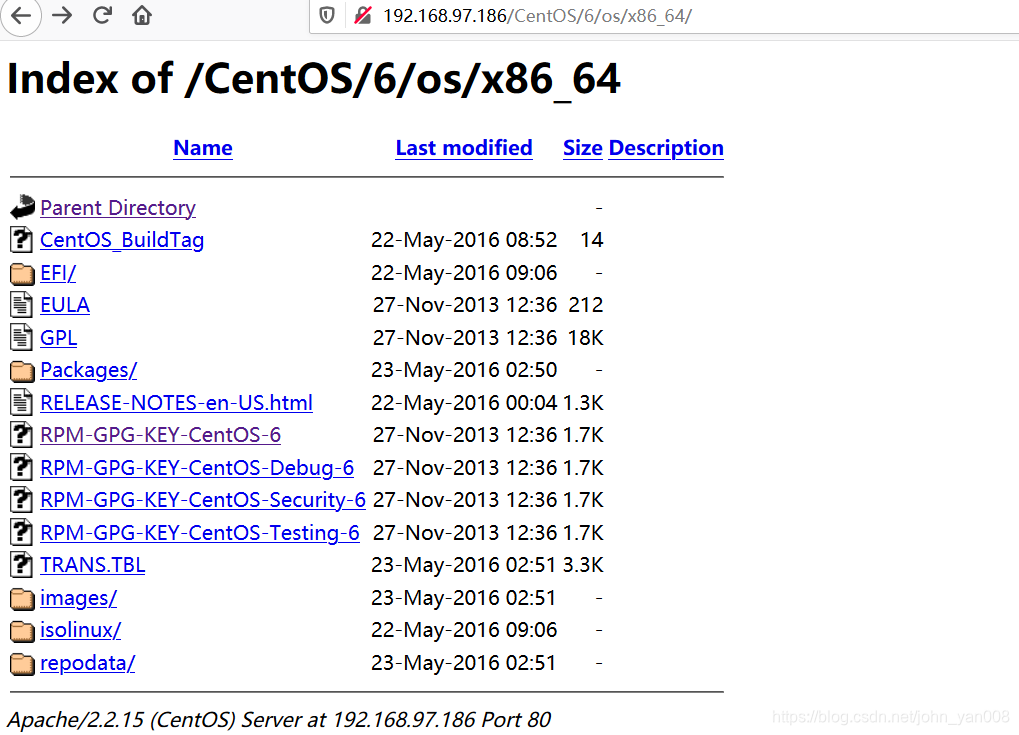The height and width of the screenshot is (735, 1019).
Task: Click the images folder icon
Action: tap(22, 599)
